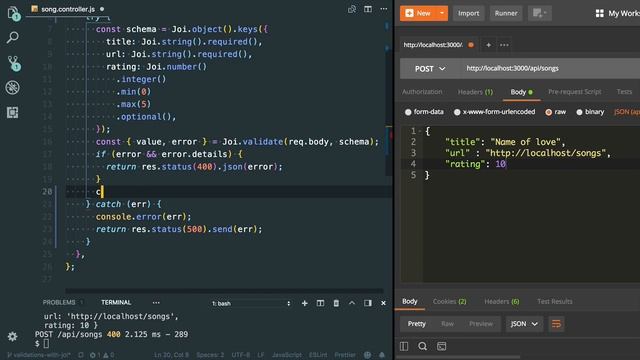Click the JavaScript language mode in status bar
Viewport: 640px width, 360px height.
[287, 355]
